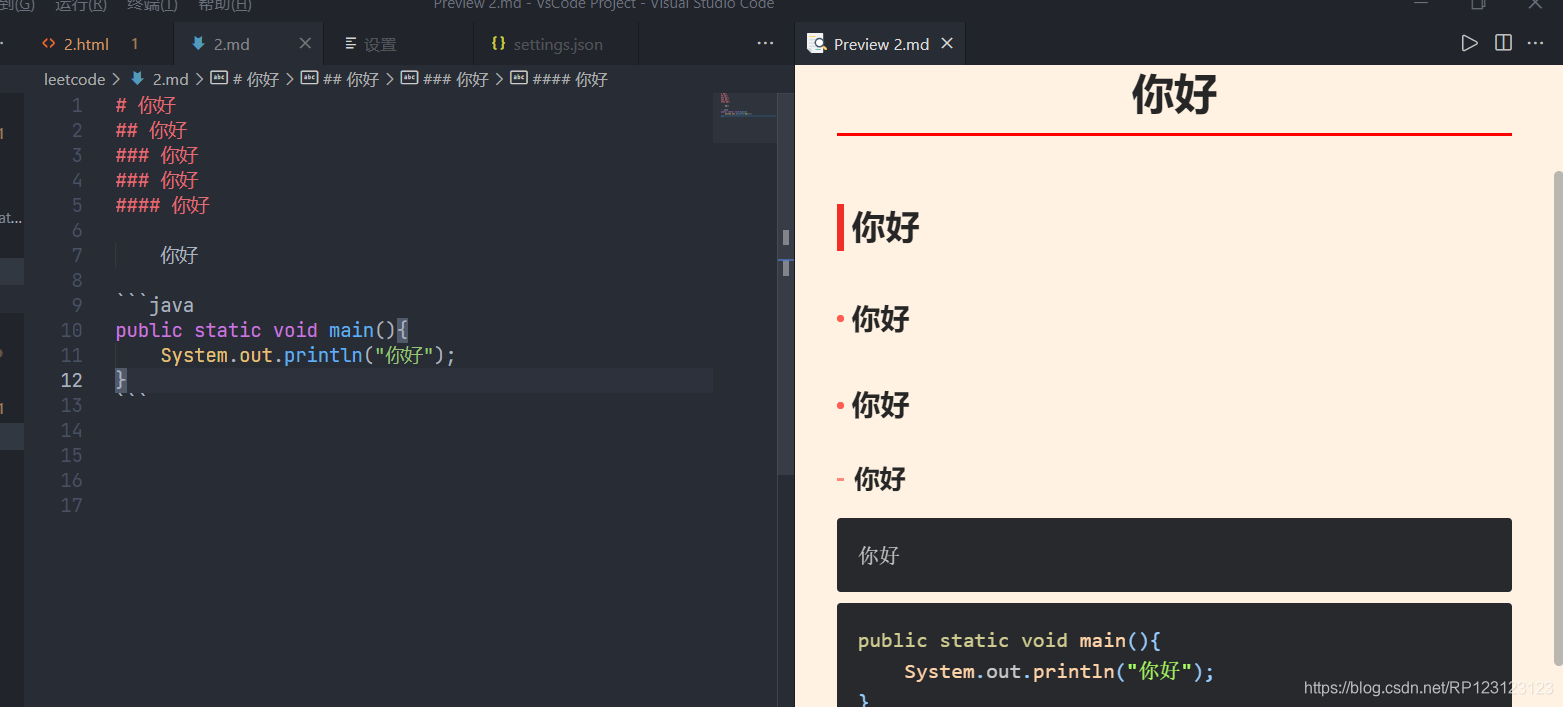Click line number 1 in the gutter
1563x707 pixels.
[77, 105]
